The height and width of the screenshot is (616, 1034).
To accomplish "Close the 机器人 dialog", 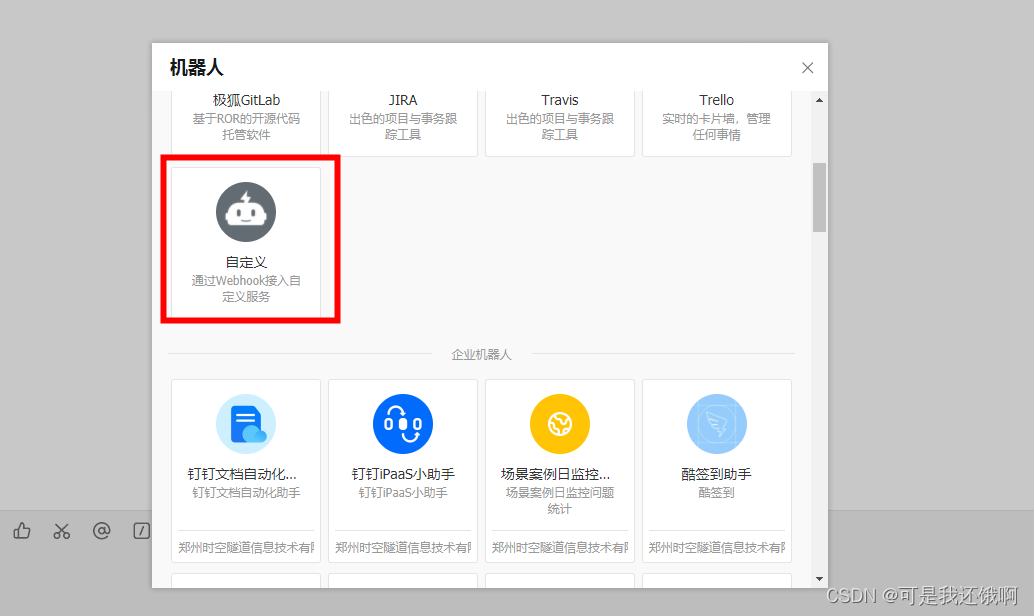I will (x=807, y=68).
